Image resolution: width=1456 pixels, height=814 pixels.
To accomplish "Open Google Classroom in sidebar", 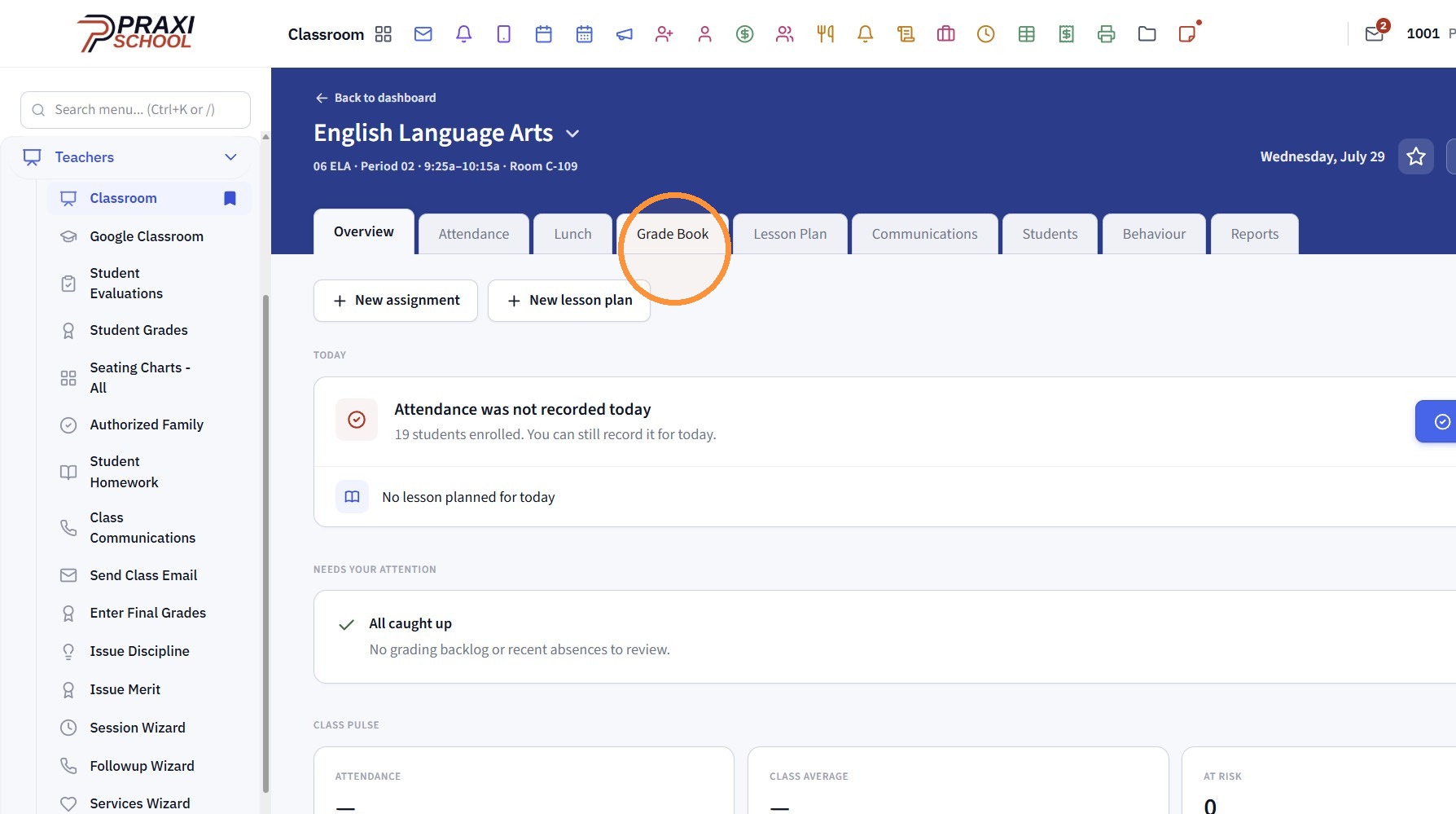I will click(x=149, y=236).
